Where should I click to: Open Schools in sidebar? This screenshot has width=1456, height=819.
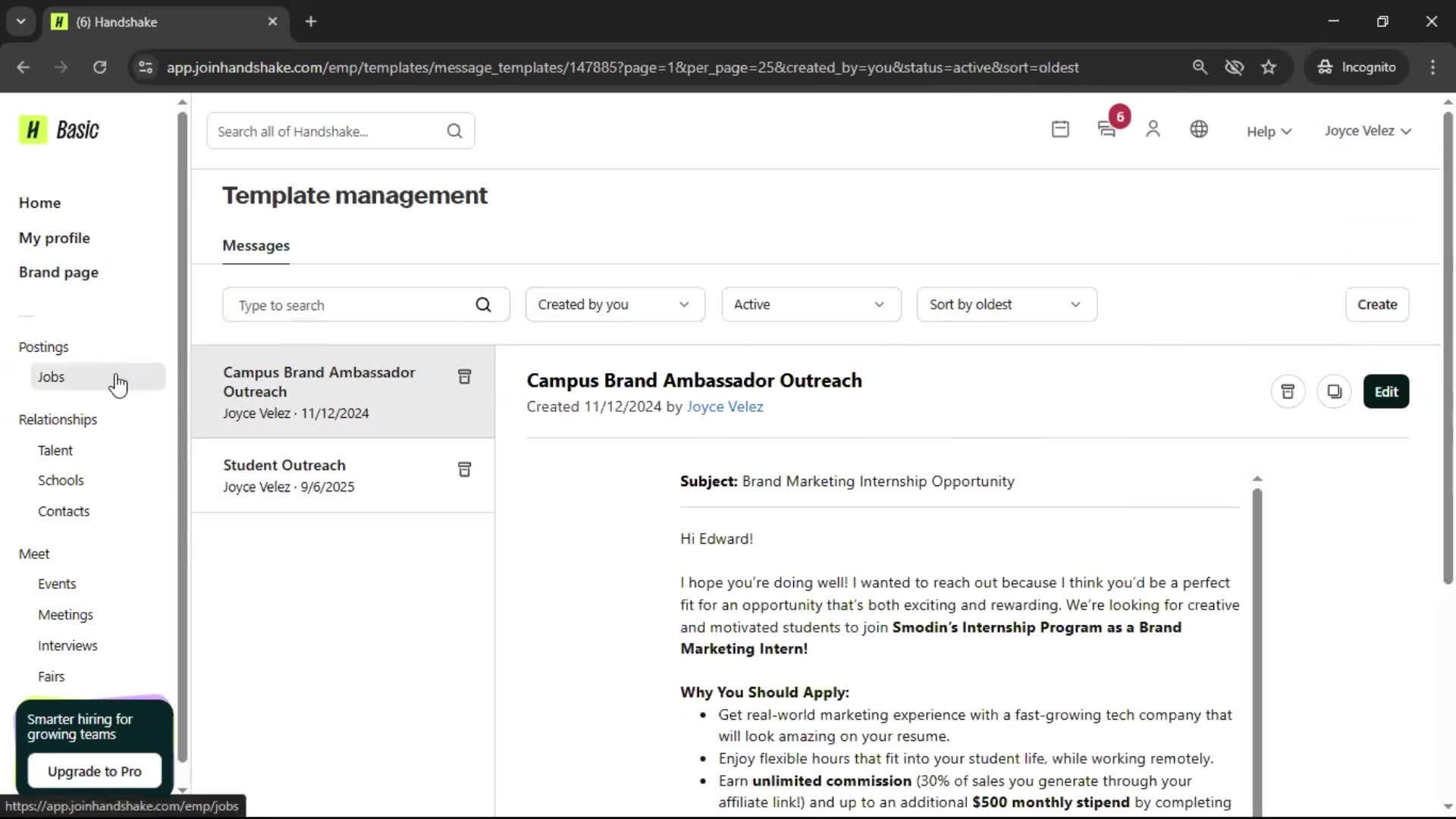coord(61,480)
